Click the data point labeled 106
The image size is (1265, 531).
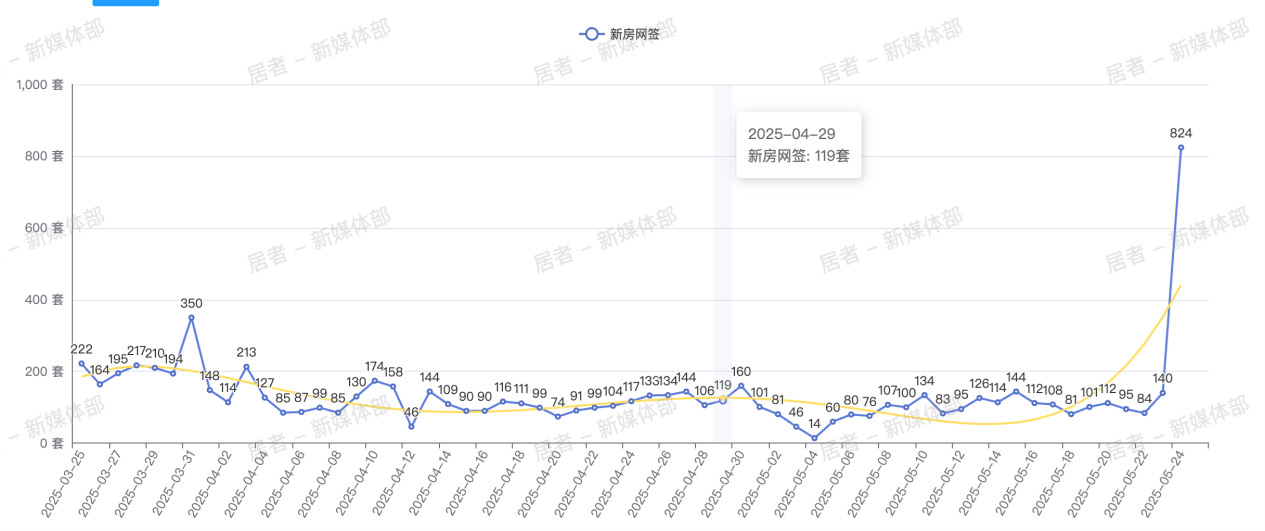pyautogui.click(x=704, y=405)
